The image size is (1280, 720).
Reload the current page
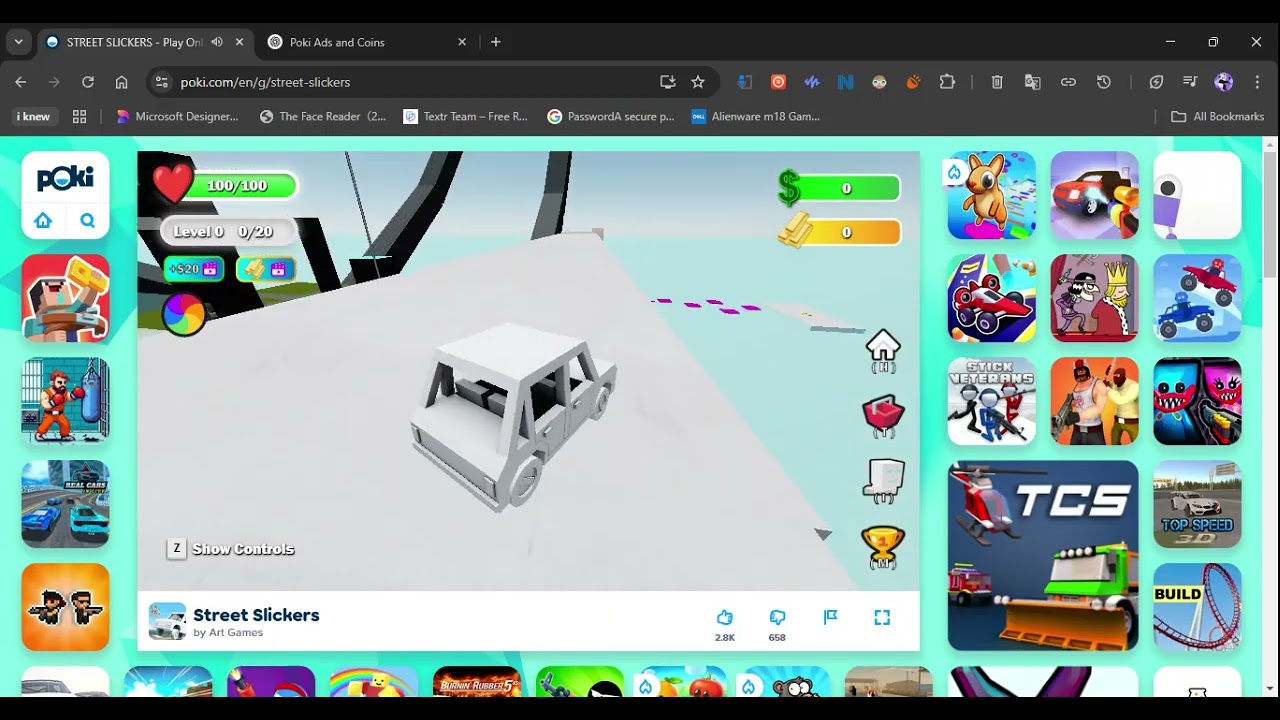point(88,82)
